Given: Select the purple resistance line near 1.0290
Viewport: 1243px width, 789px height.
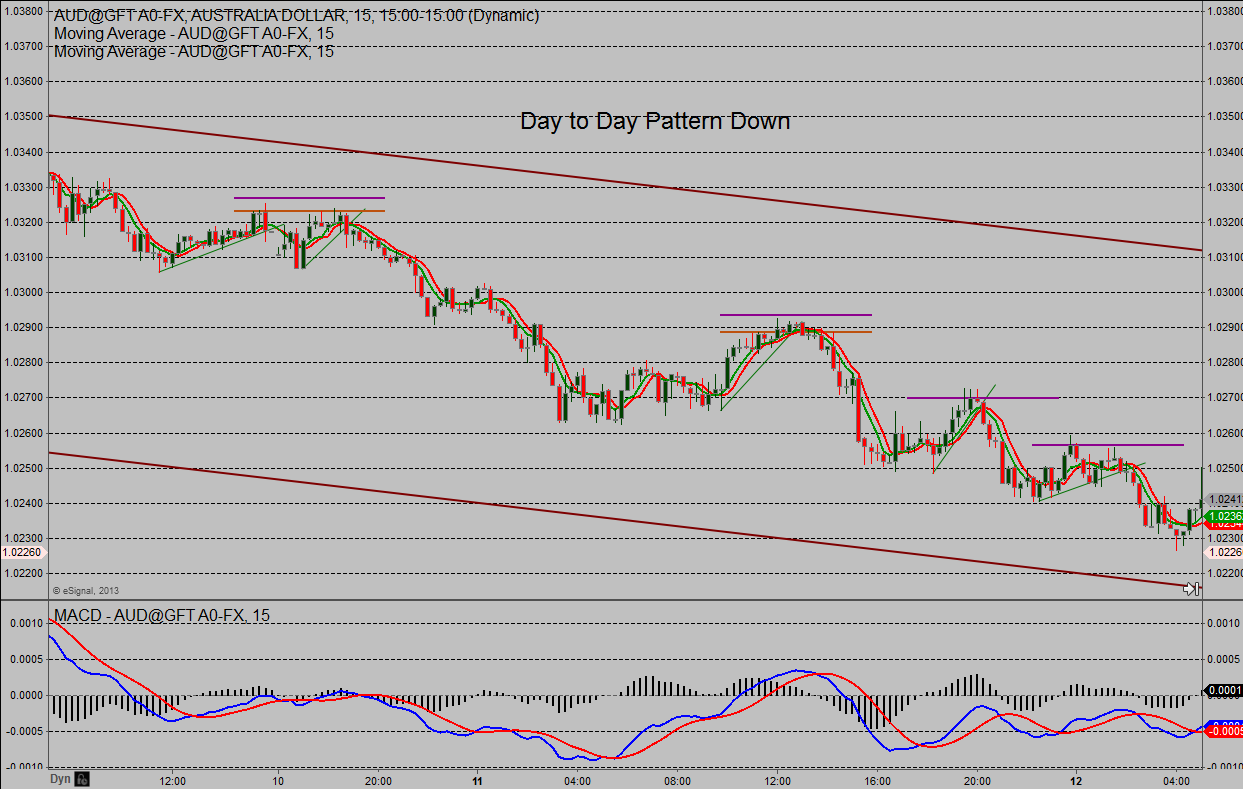Looking at the screenshot, I should (795, 315).
